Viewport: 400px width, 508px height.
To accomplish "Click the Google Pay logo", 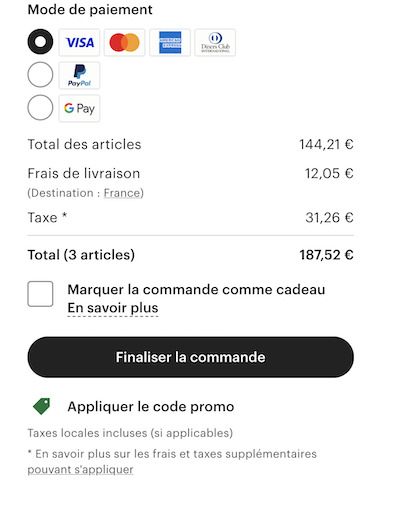I will pyautogui.click(x=79, y=108).
